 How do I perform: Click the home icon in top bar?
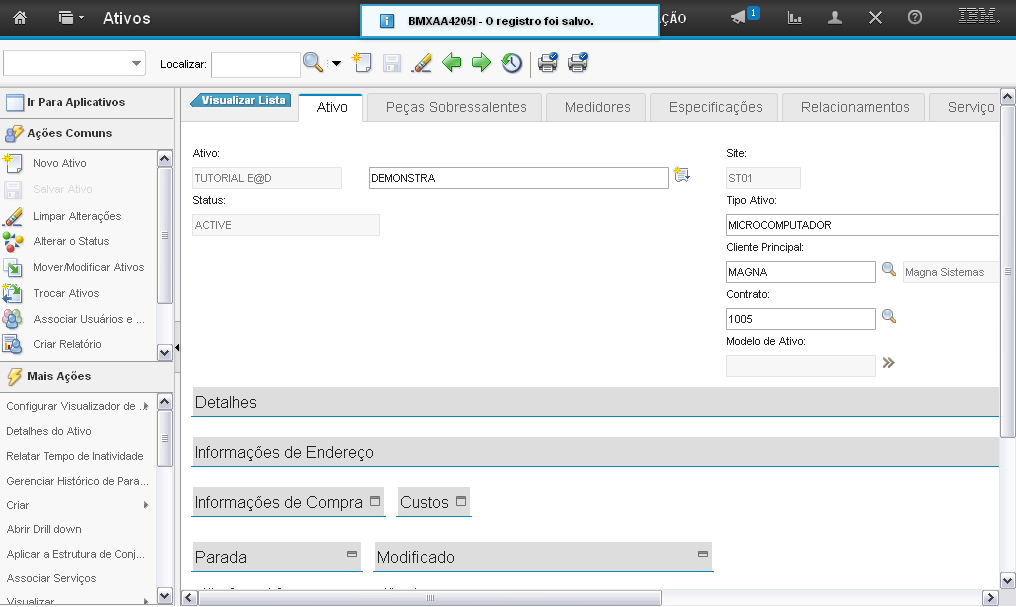pos(20,18)
